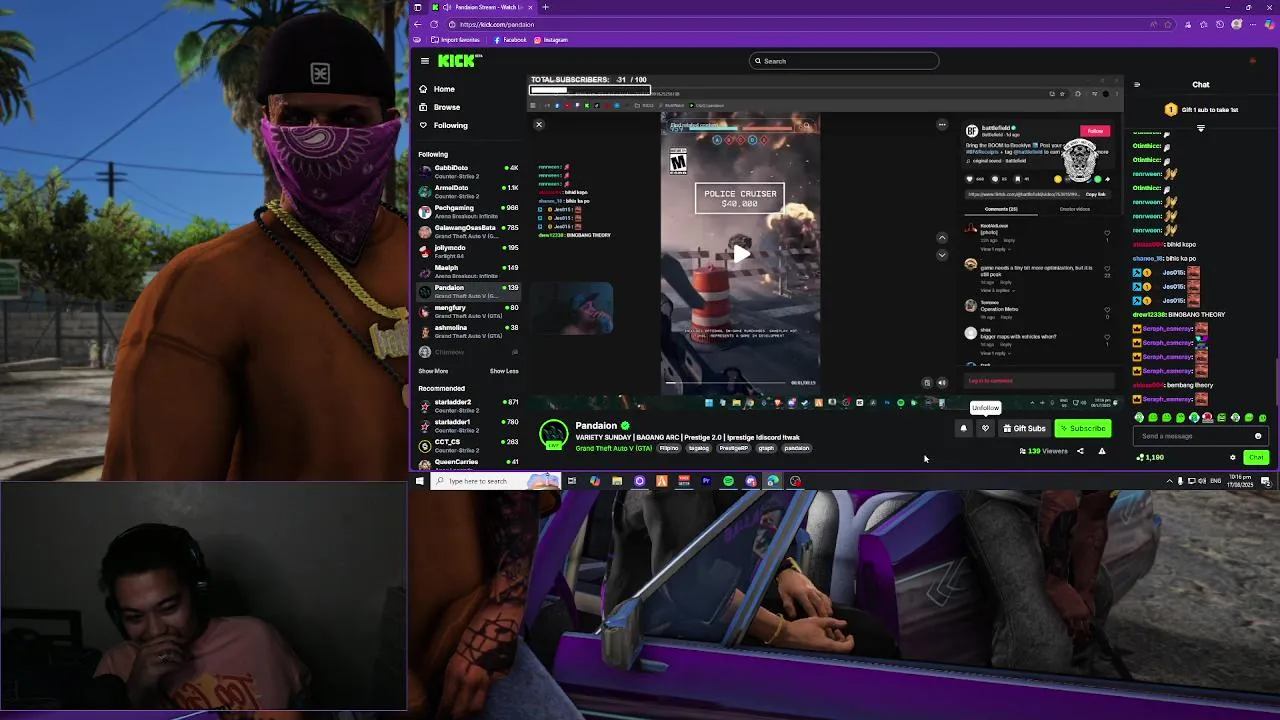Open ArmelDoto channel in Following list

pos(469,191)
